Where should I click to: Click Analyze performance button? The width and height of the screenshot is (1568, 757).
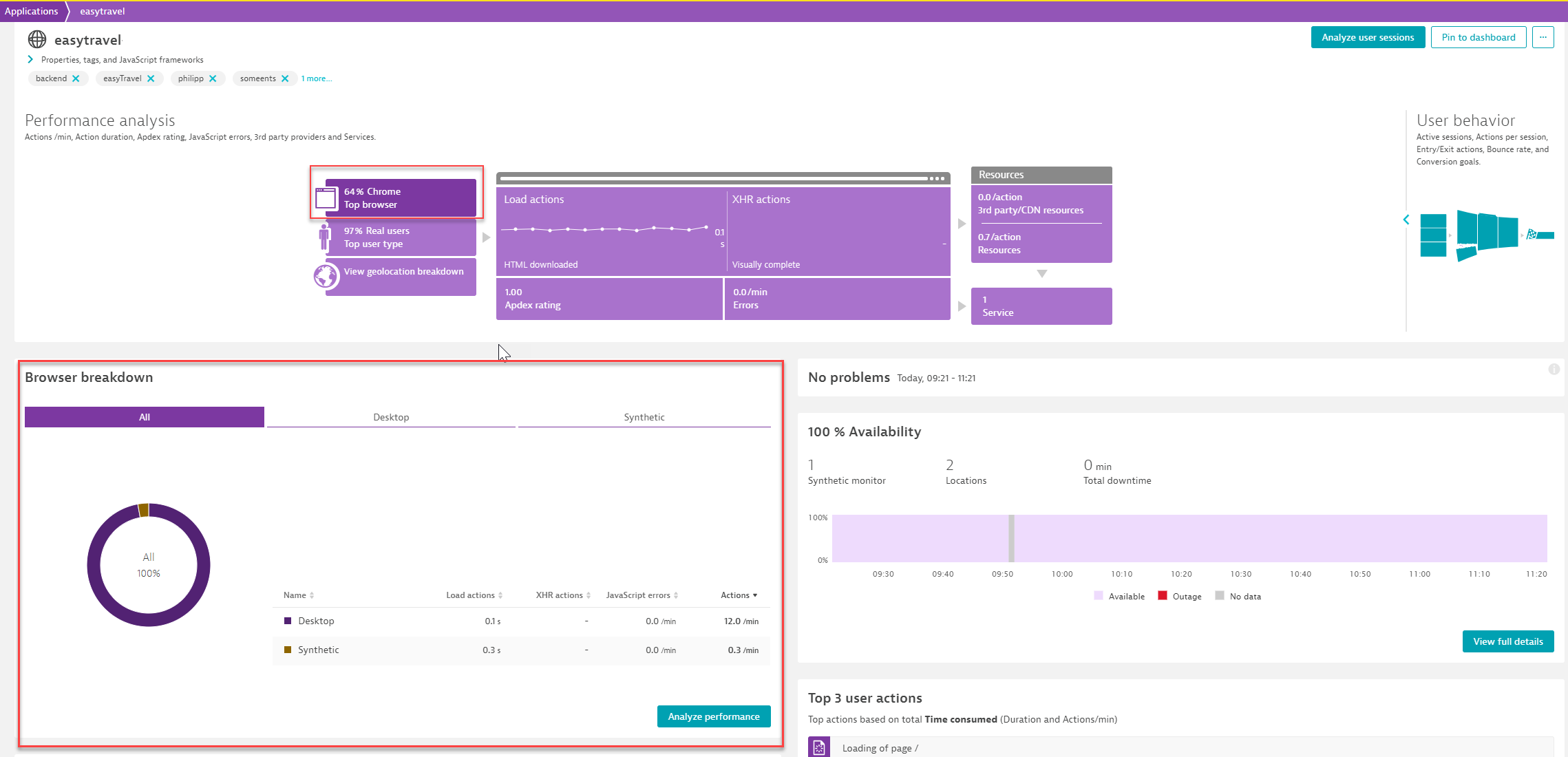pyautogui.click(x=714, y=716)
